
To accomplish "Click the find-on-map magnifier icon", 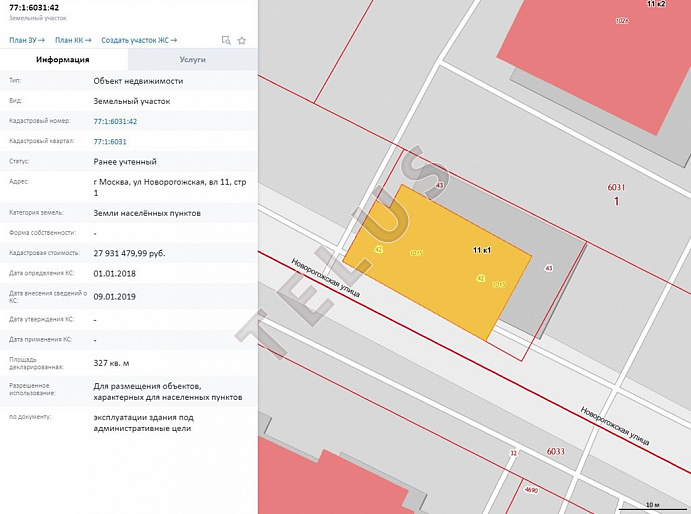I will pos(226,41).
